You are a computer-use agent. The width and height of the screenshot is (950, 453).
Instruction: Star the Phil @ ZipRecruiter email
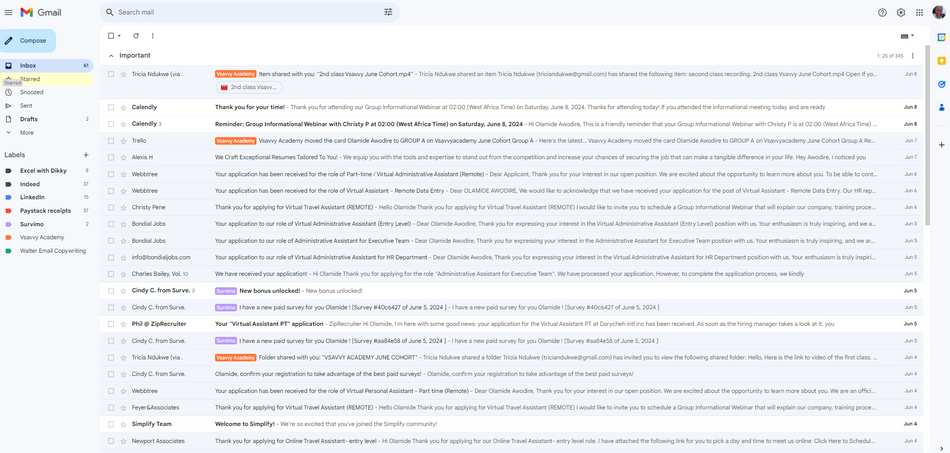[123, 324]
